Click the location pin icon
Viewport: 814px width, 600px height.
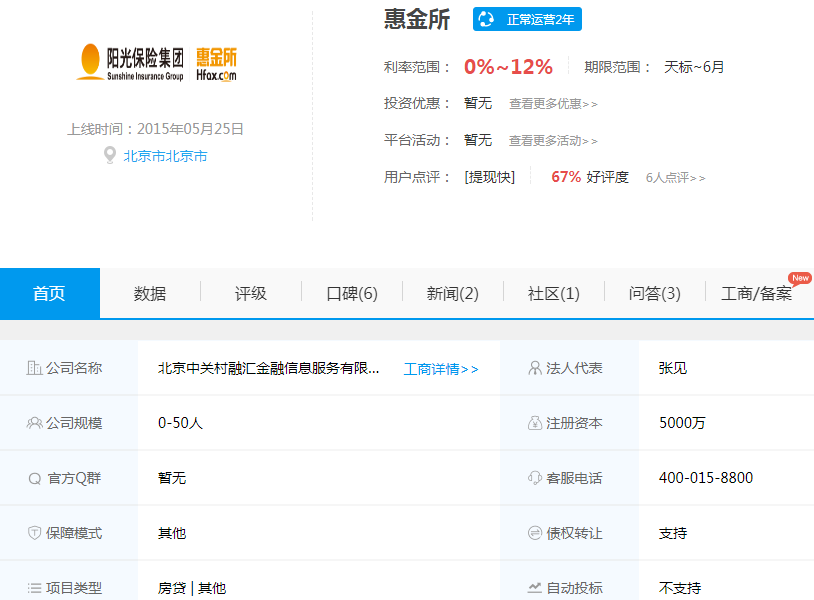(110, 155)
